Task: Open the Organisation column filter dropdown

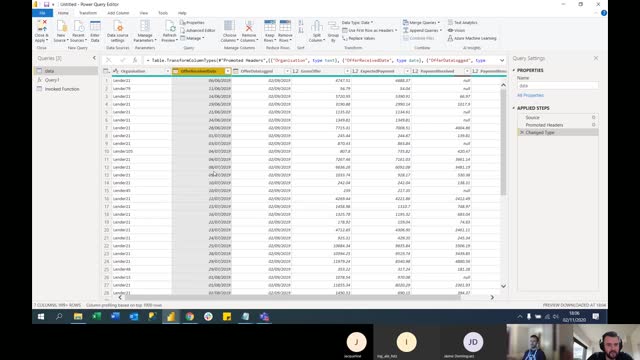Action: tap(167, 71)
